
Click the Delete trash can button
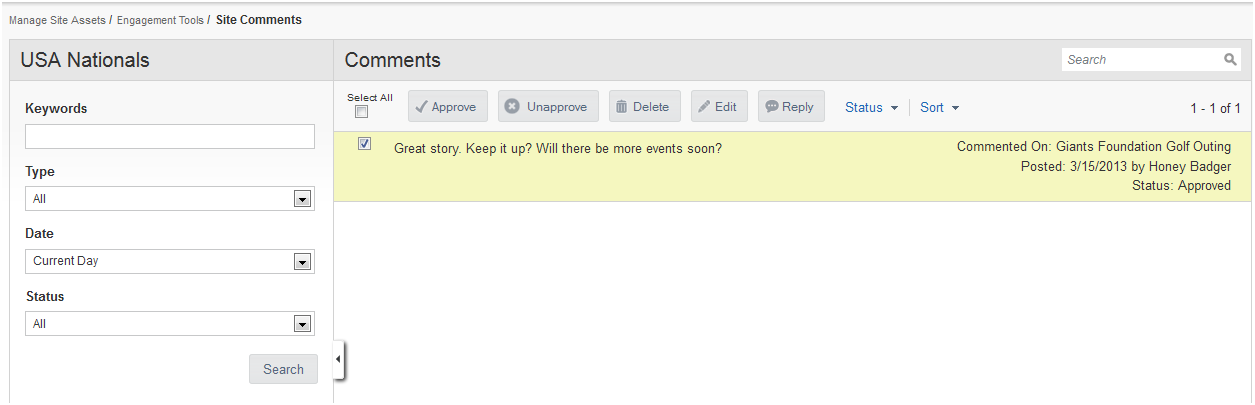(645, 107)
